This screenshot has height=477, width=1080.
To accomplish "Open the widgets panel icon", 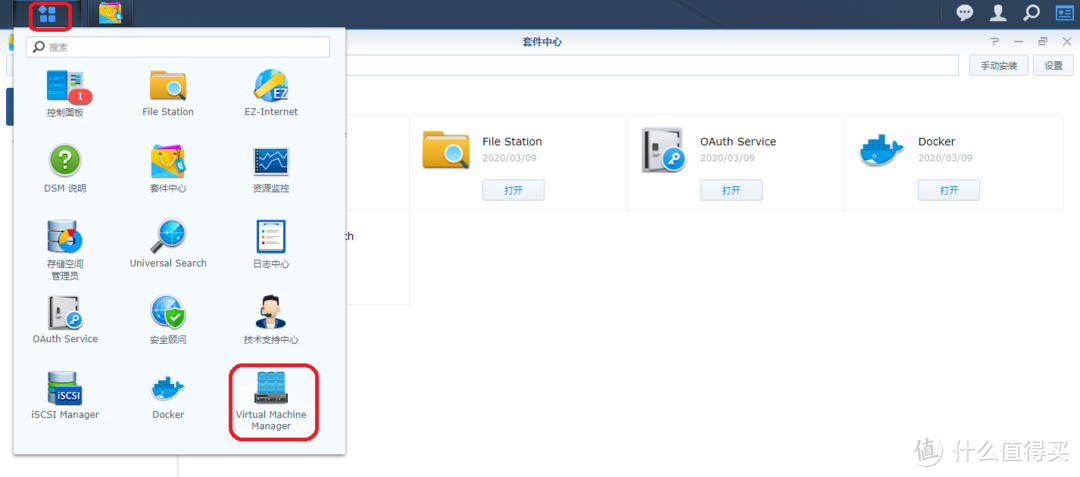I will (x=1064, y=12).
